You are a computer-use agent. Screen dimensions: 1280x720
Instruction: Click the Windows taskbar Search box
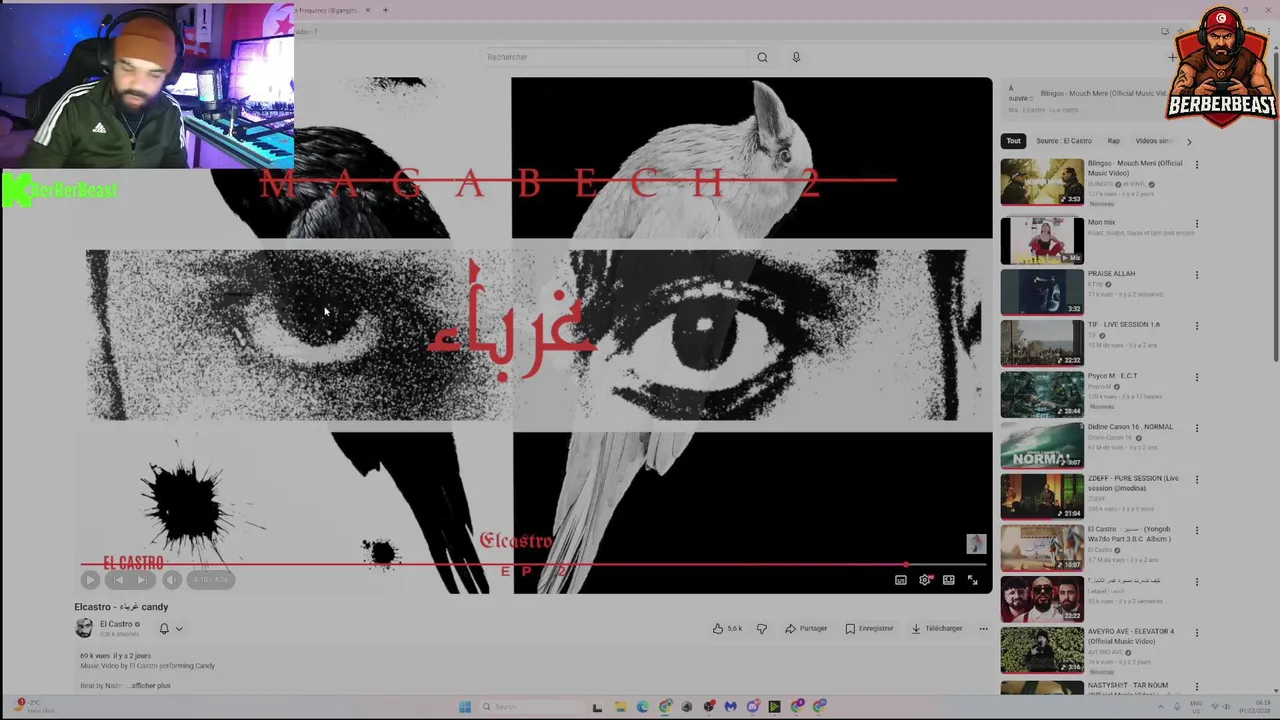coord(530,707)
